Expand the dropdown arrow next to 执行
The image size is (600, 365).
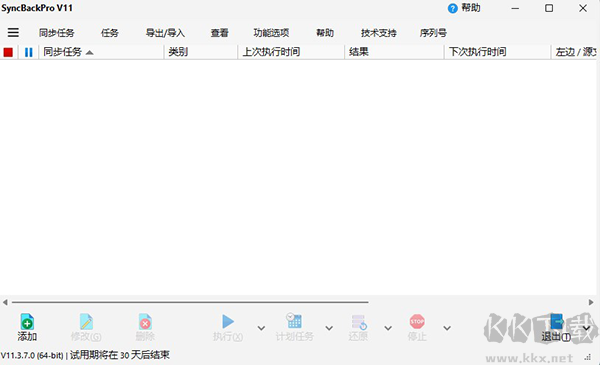click(x=261, y=328)
